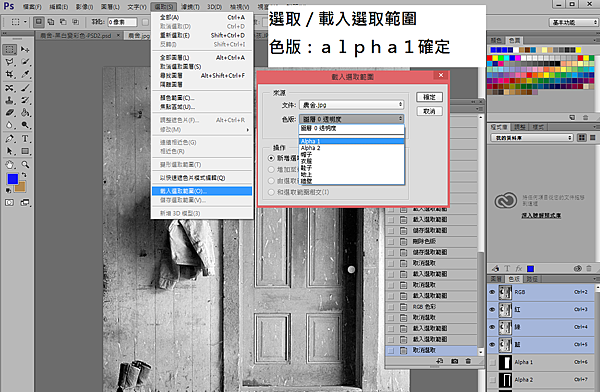Click 取消 in the load selection dialog
600x392 pixels.
coord(429,111)
